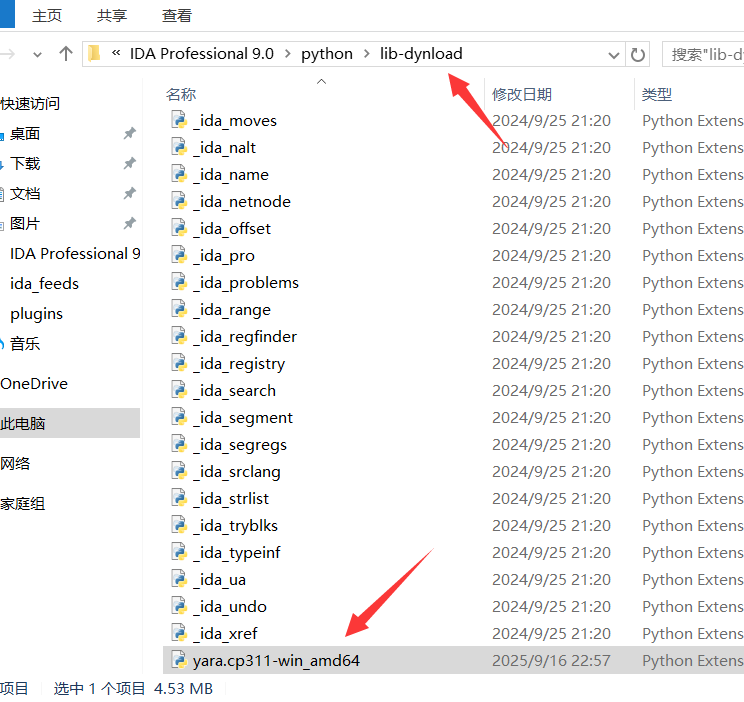744x702 pixels.
Task: Sort files by 名称 column header
Action: pos(181,94)
